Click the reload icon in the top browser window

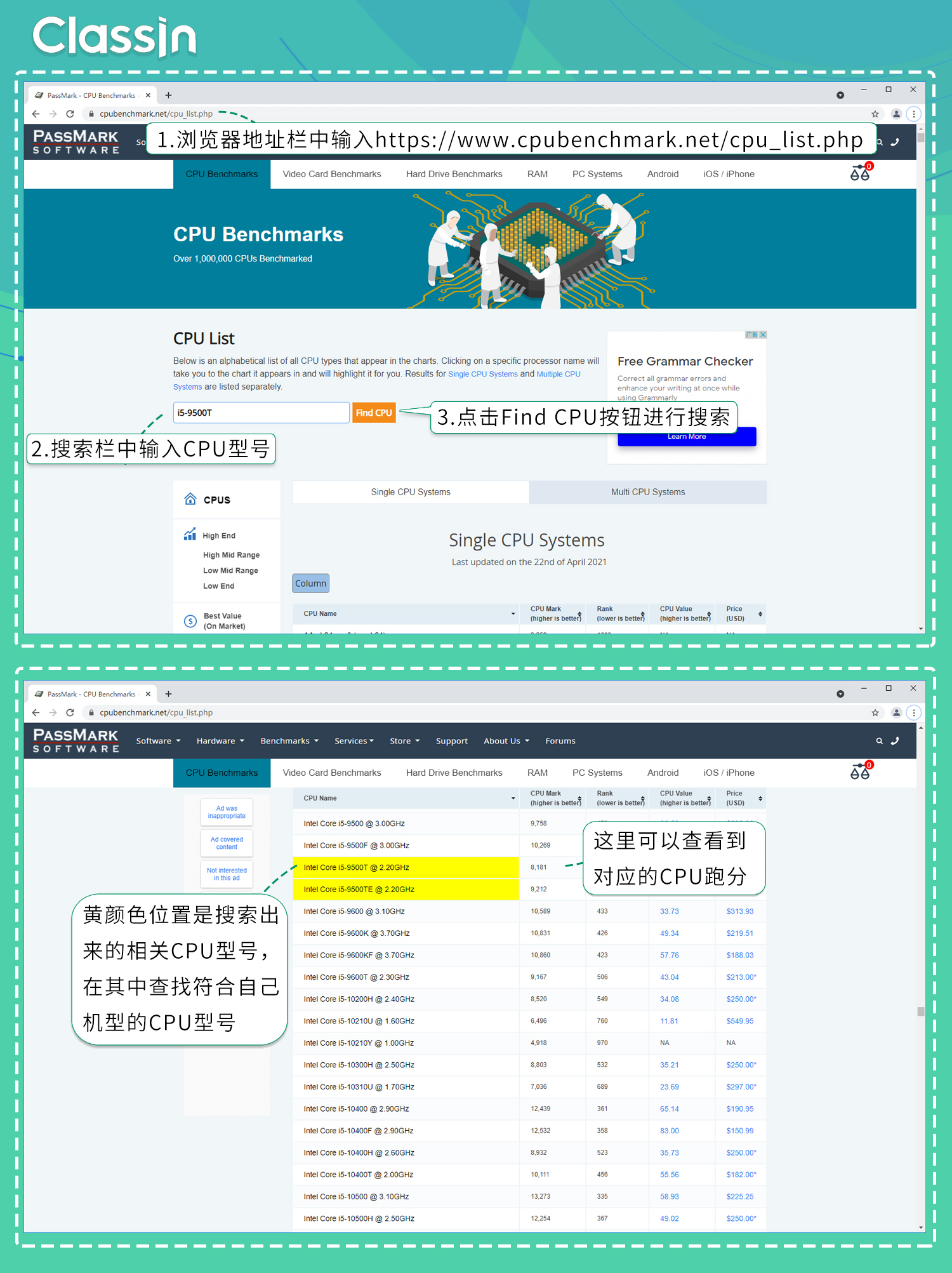70,114
